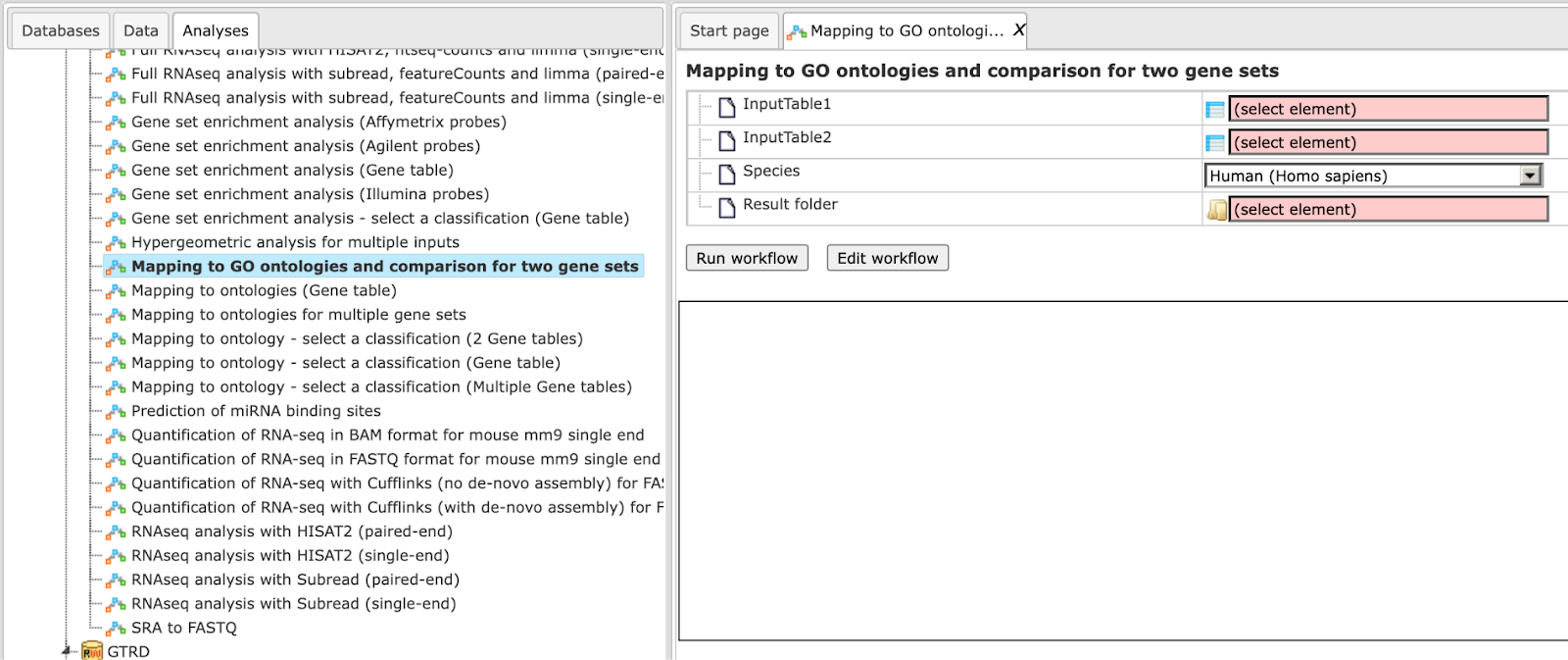This screenshot has height=660, width=1568.
Task: Click workflow icon beside RNAseq analysis with Subread (paired-end)
Action: tap(116, 581)
